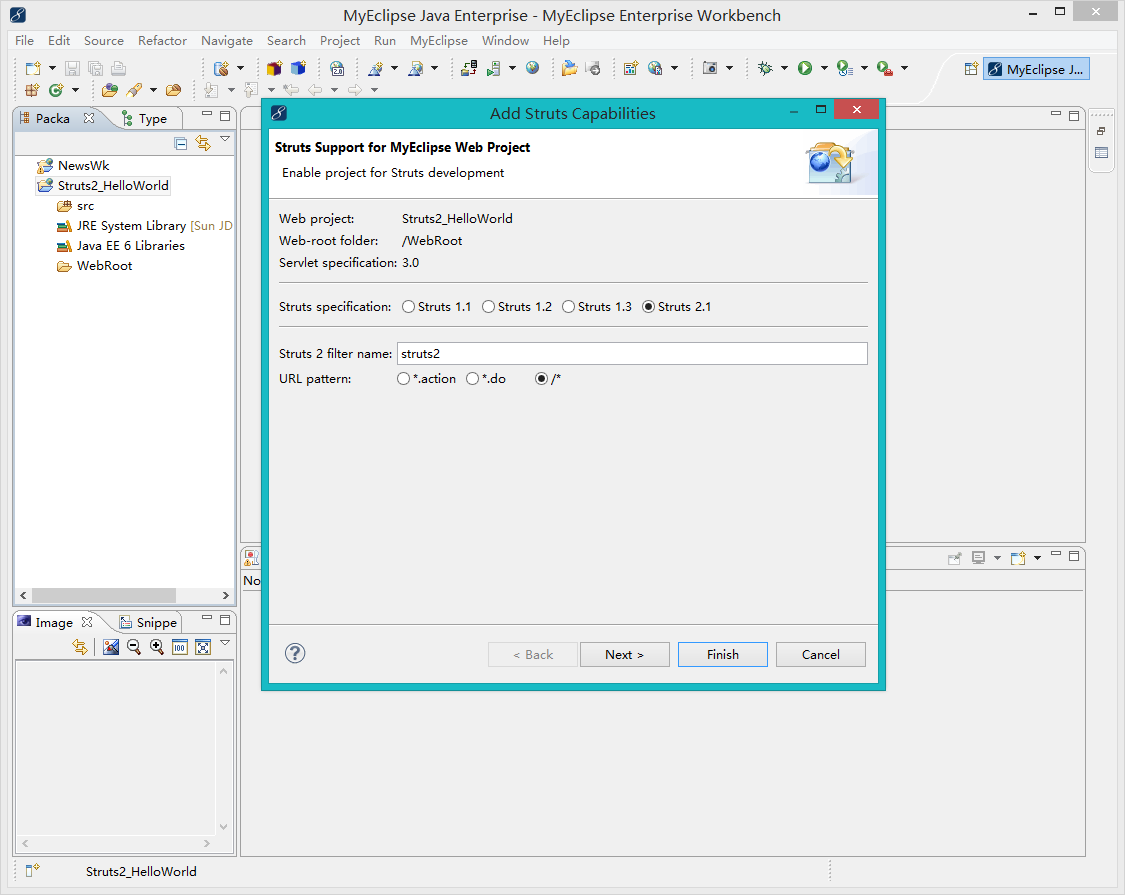Open the Screen Capture dropdown arrow
This screenshot has height=895, width=1125.
tap(730, 68)
